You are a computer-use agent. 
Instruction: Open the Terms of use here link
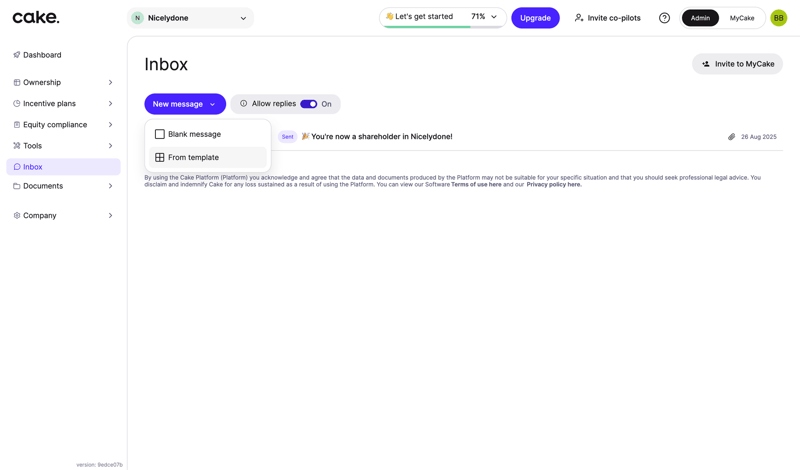(476, 185)
